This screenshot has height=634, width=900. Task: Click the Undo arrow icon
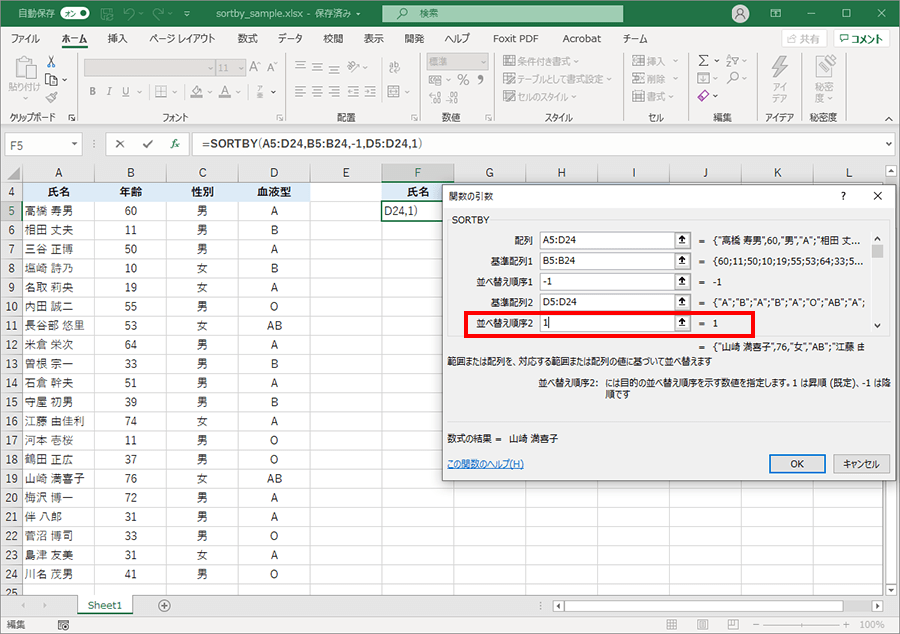(128, 13)
